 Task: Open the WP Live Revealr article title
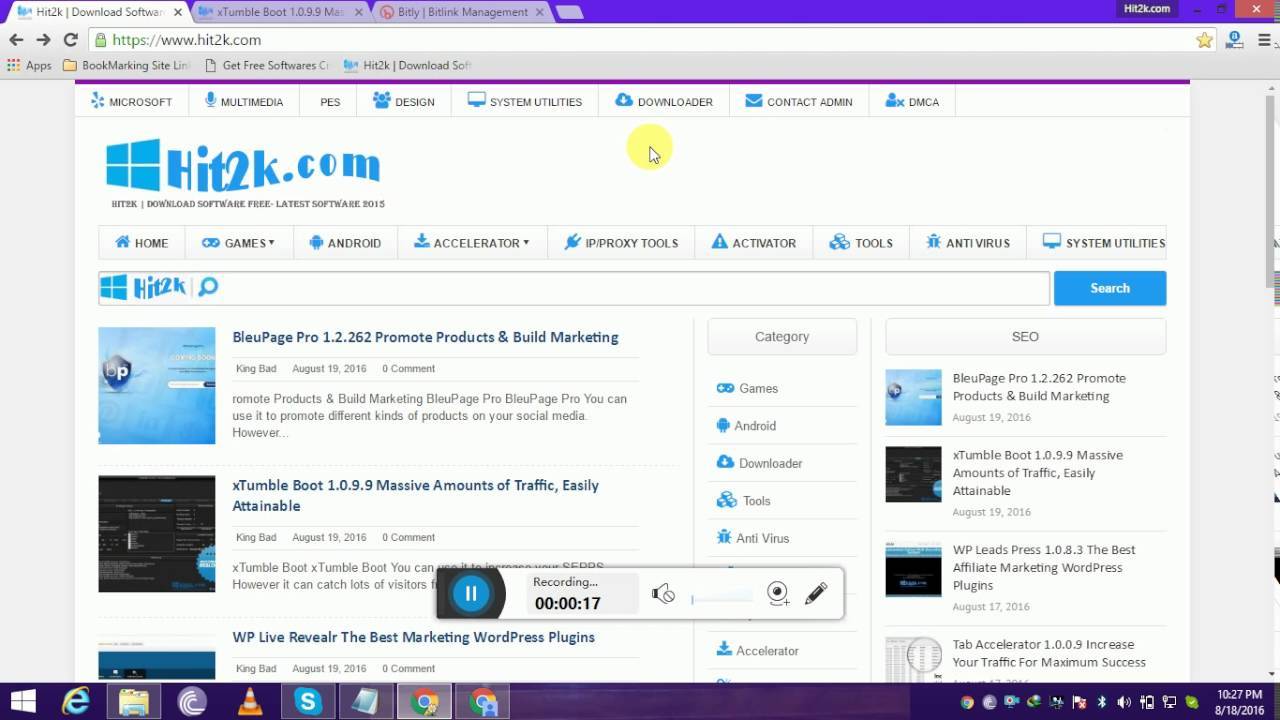tap(413, 637)
